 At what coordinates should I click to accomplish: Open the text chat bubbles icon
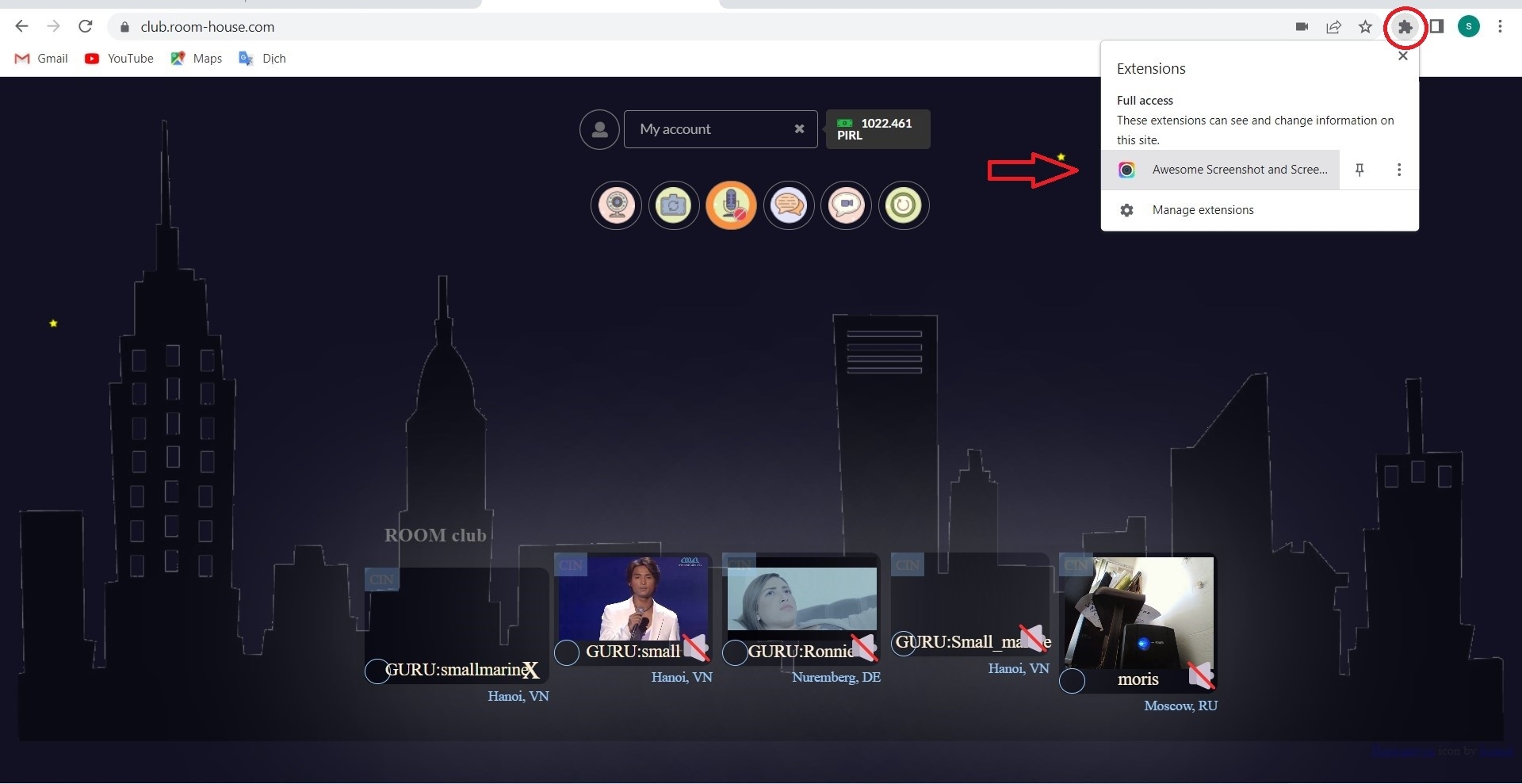click(789, 205)
